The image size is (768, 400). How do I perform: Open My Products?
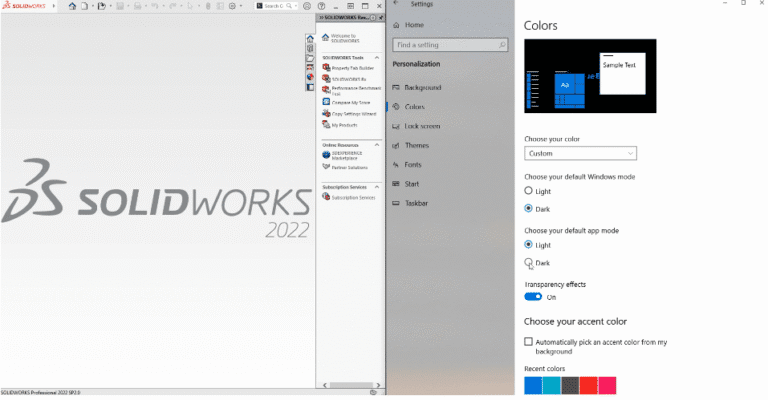340,125
